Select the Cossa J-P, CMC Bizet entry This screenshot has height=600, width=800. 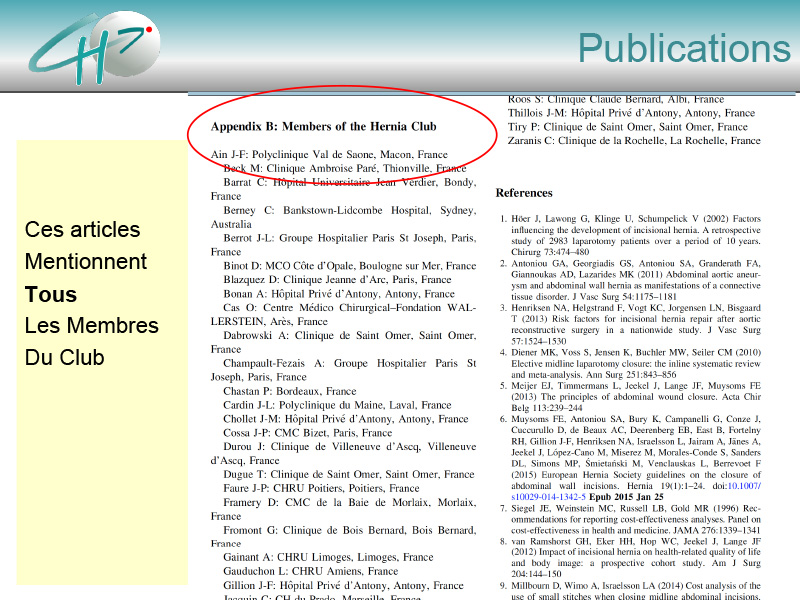tap(308, 433)
